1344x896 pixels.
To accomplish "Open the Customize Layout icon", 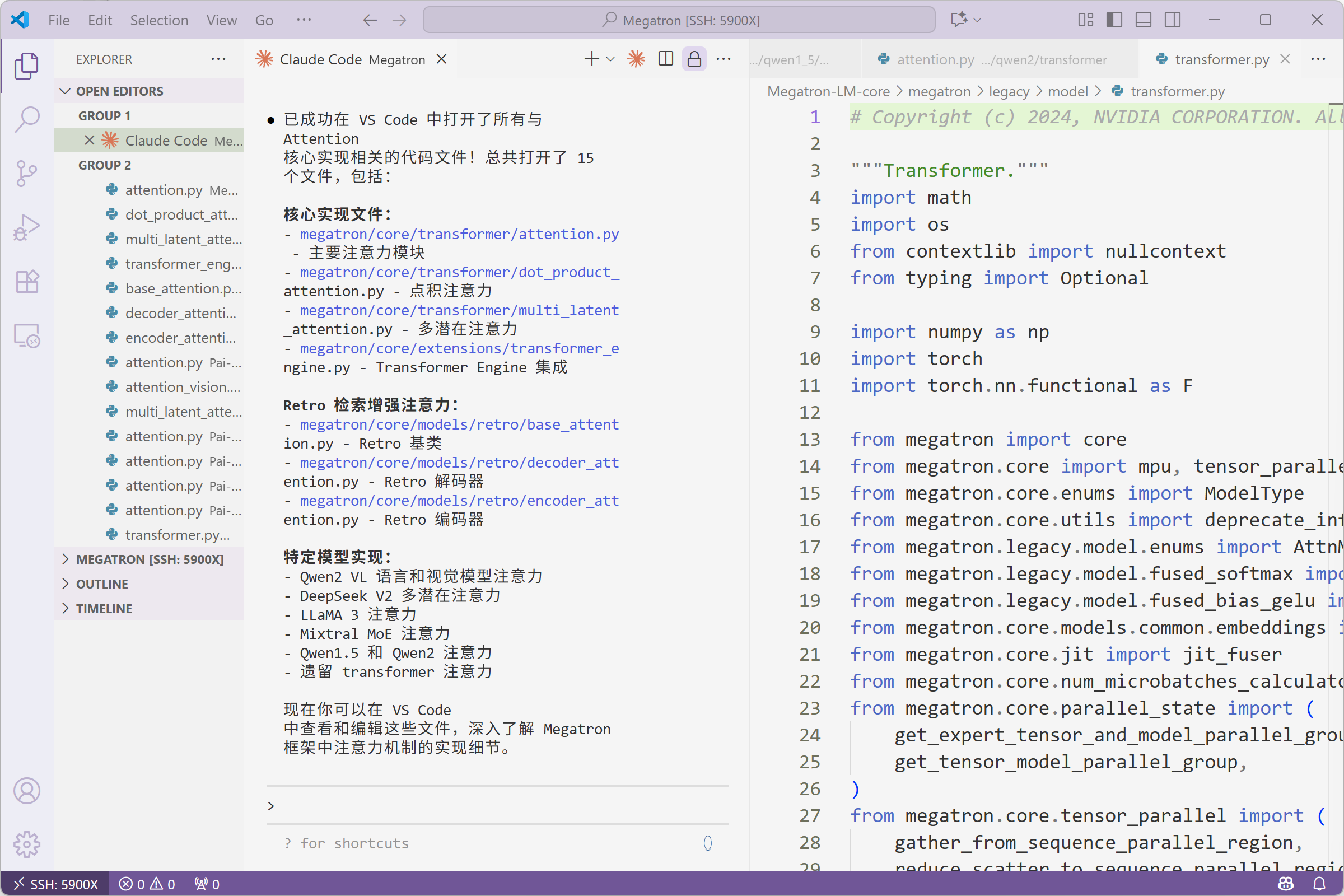I will pos(1086,20).
